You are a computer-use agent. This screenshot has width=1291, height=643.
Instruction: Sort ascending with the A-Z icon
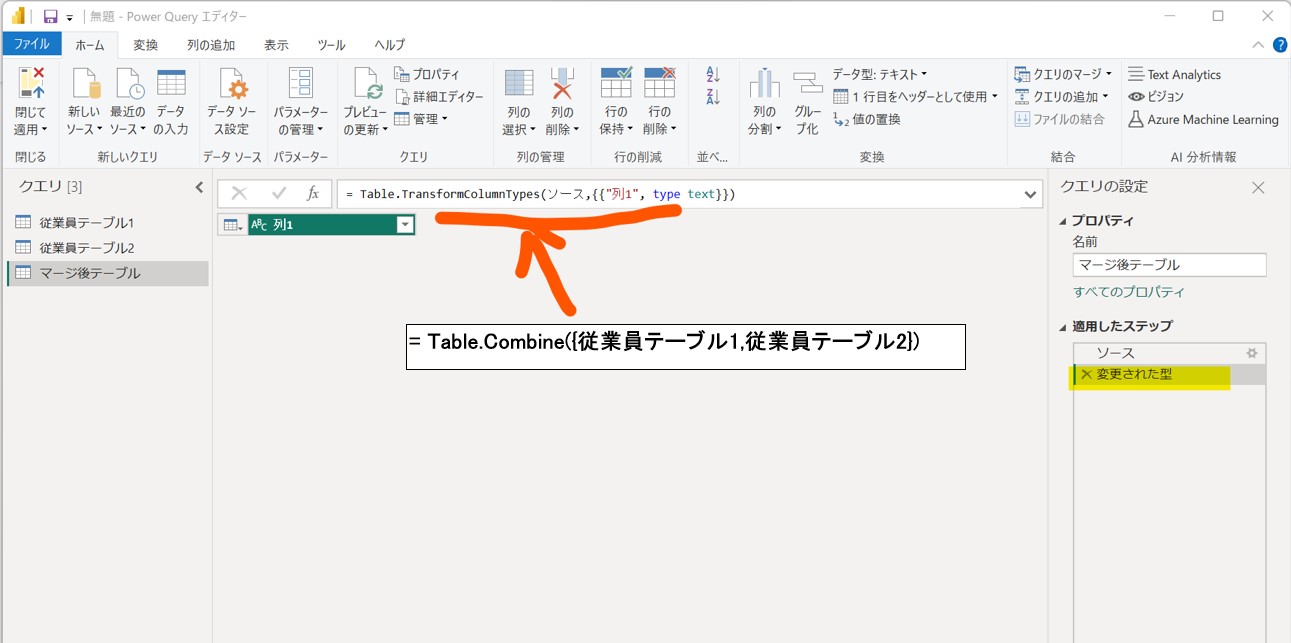click(713, 75)
